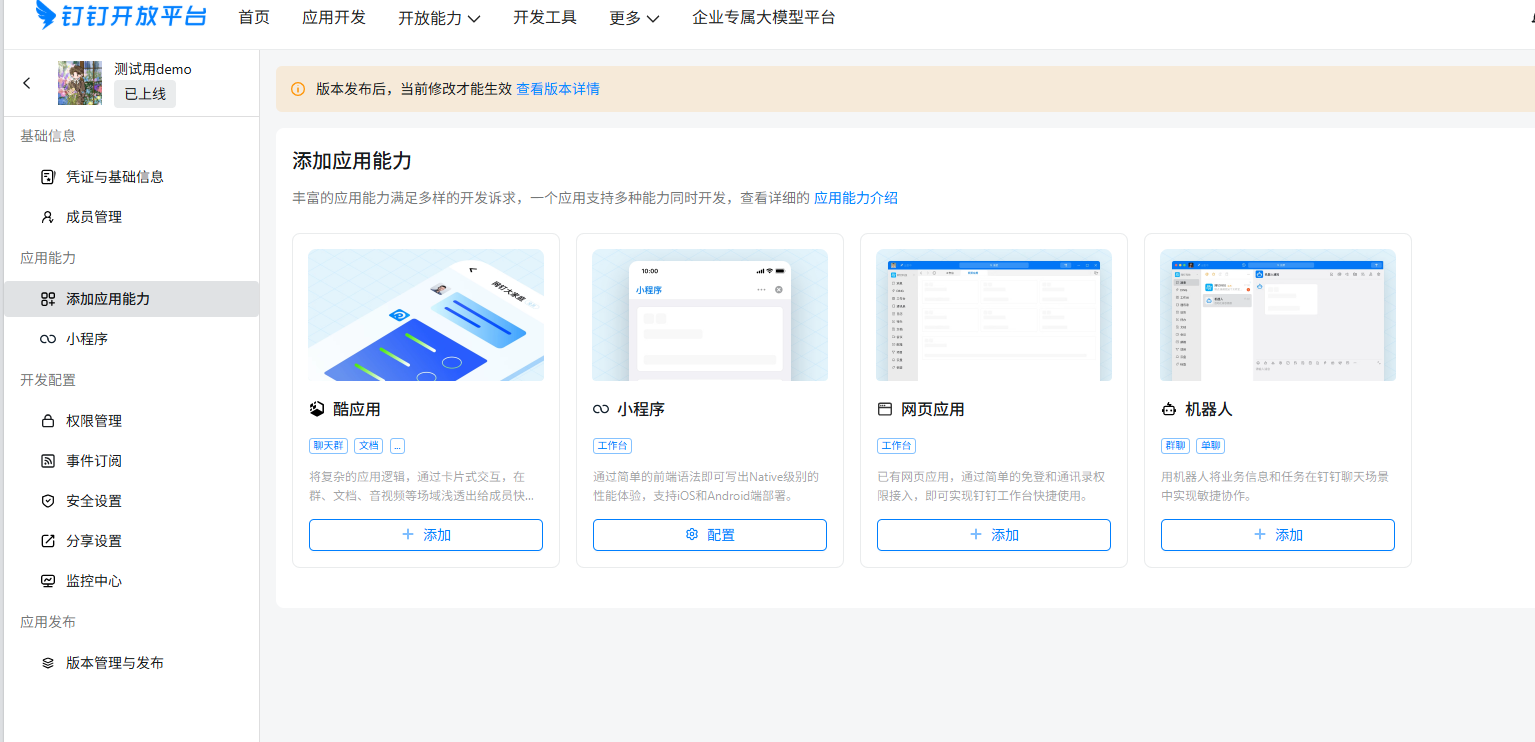Click the 工作台 tag on 网页应用 card
This screenshot has width=1535, height=742.
click(896, 446)
